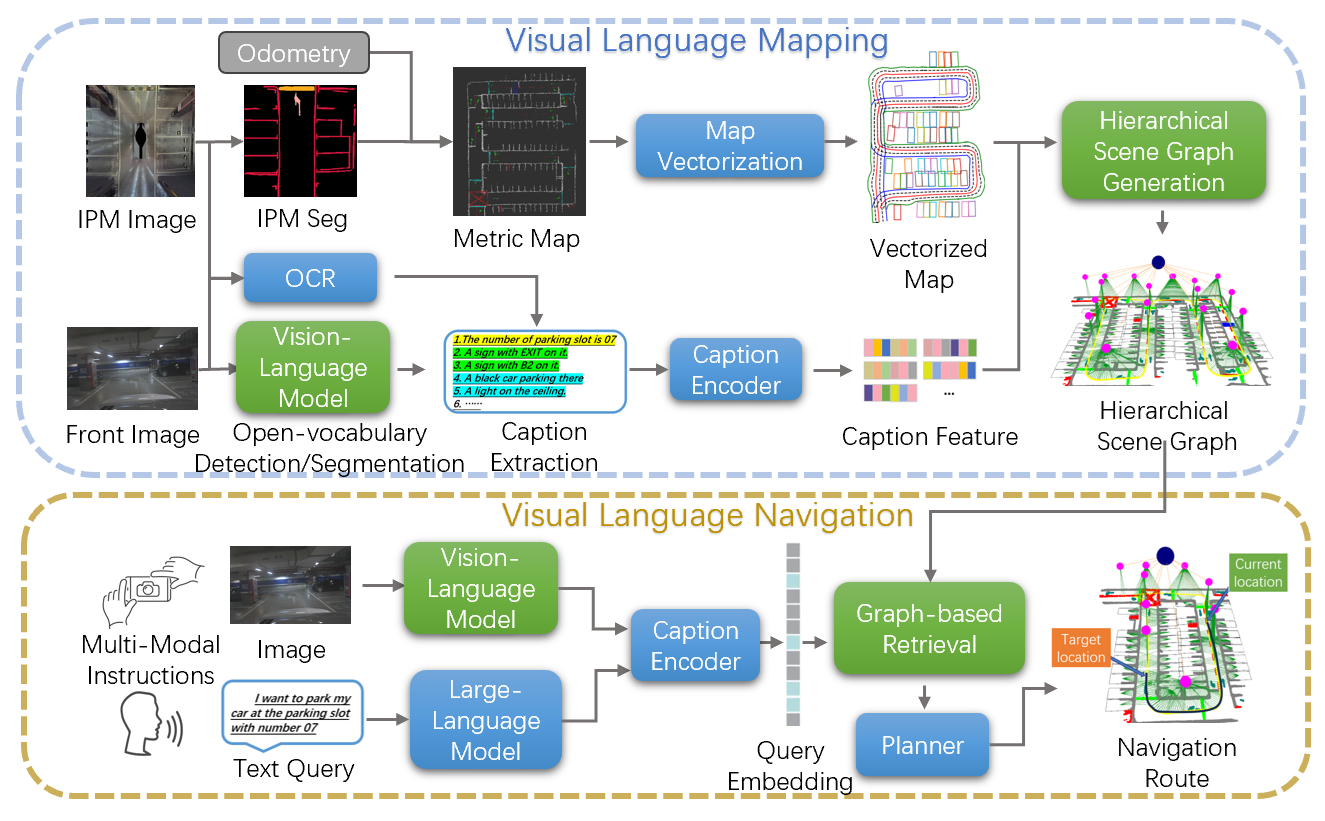Select the Map Vectorization block

[x=729, y=146]
